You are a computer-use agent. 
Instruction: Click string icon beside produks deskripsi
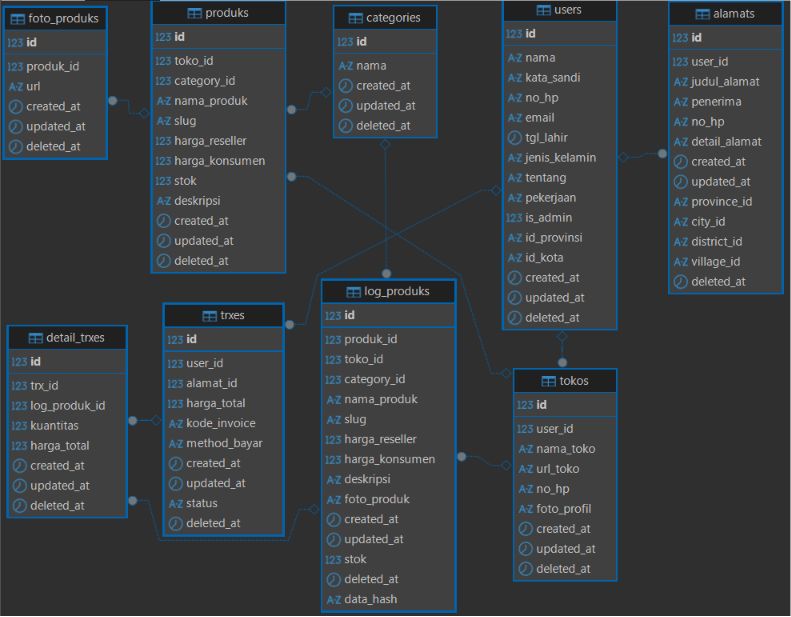pos(163,201)
